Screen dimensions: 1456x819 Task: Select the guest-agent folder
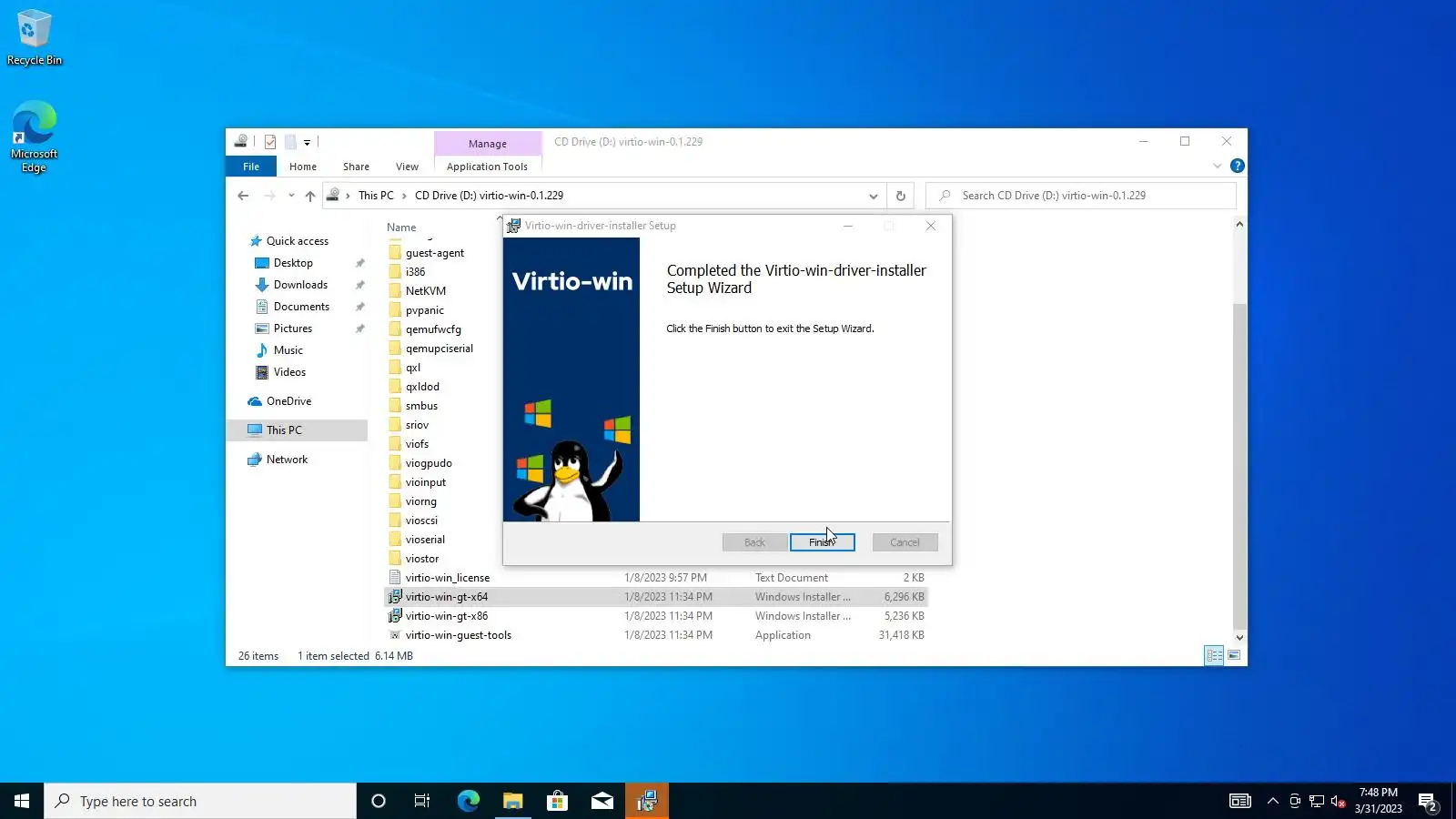pyautogui.click(x=434, y=253)
